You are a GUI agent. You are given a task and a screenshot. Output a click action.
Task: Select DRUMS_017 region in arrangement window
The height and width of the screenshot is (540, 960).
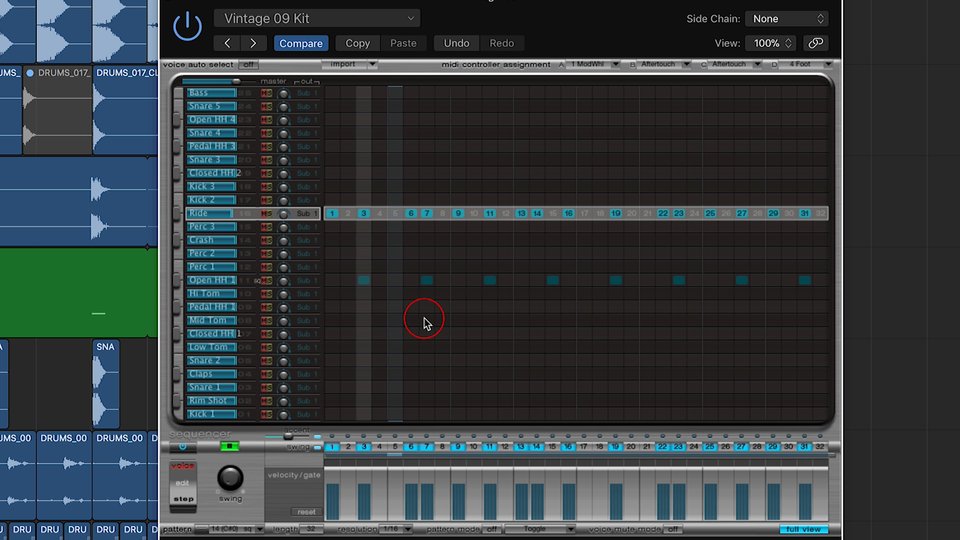pyautogui.click(x=59, y=110)
